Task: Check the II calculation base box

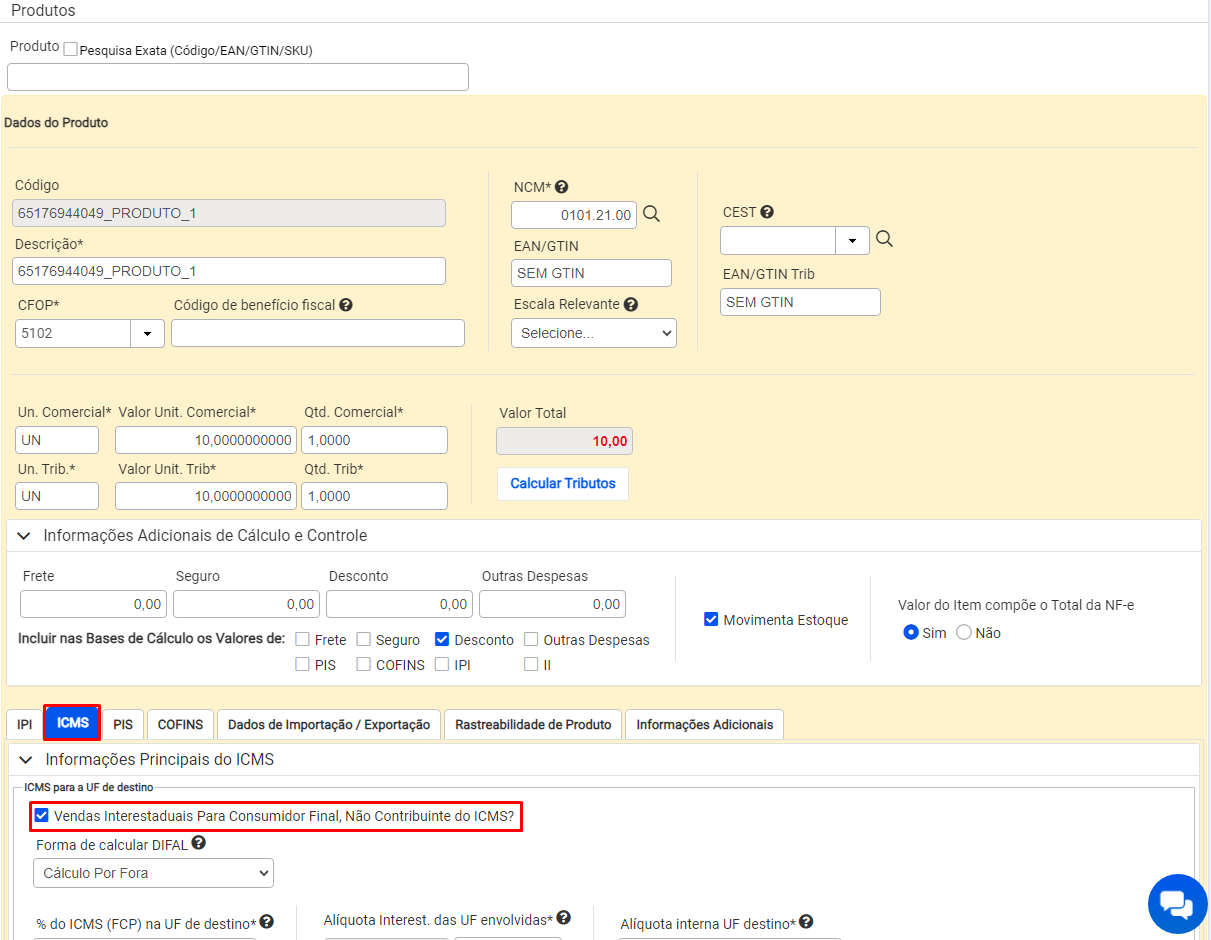Action: tap(531, 664)
